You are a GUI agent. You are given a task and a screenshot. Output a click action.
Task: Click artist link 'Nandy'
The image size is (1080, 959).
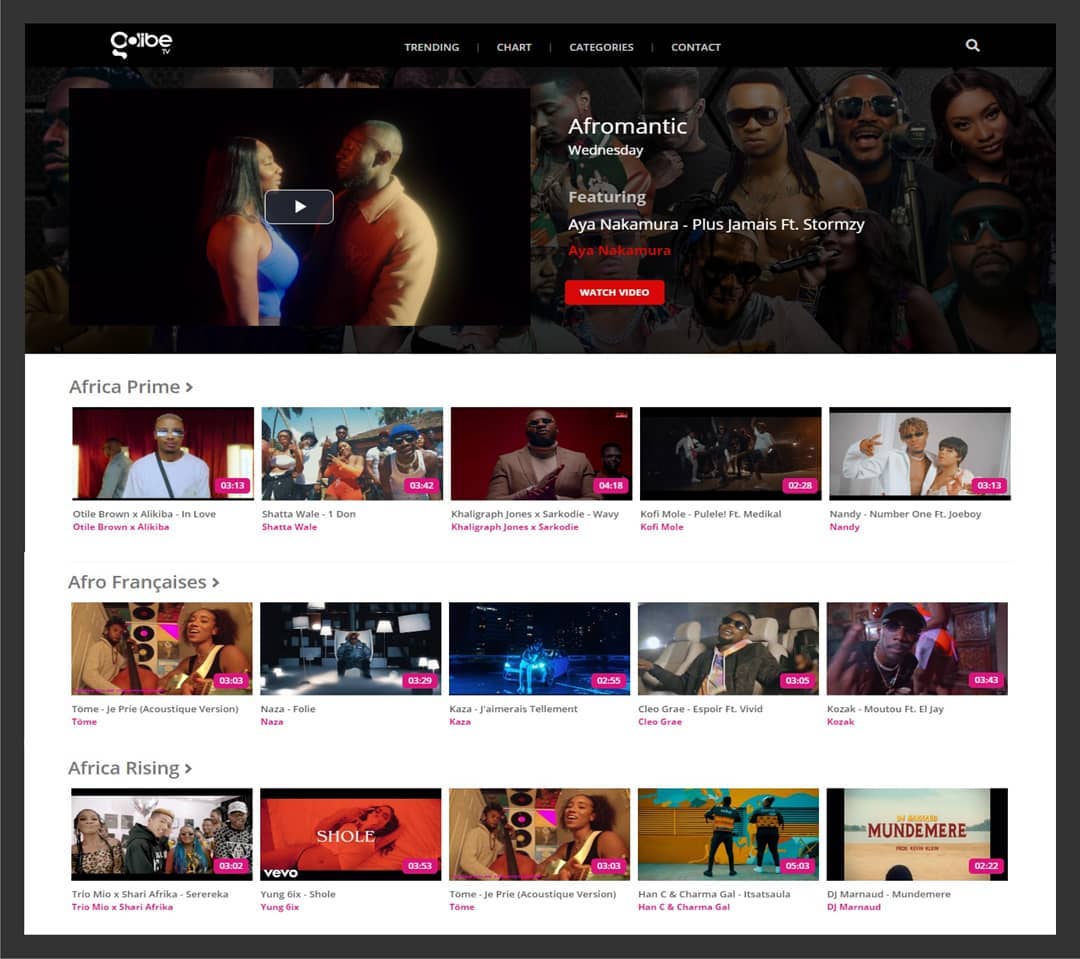tap(844, 527)
